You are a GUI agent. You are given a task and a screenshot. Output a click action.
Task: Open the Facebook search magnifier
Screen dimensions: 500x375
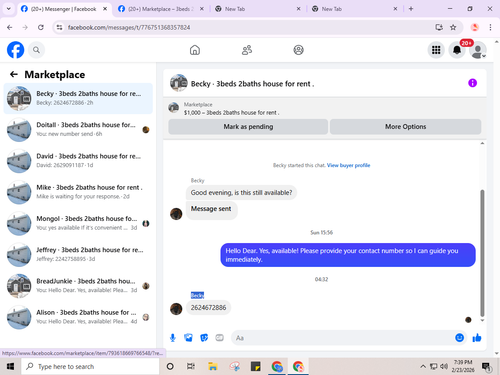[36, 50]
